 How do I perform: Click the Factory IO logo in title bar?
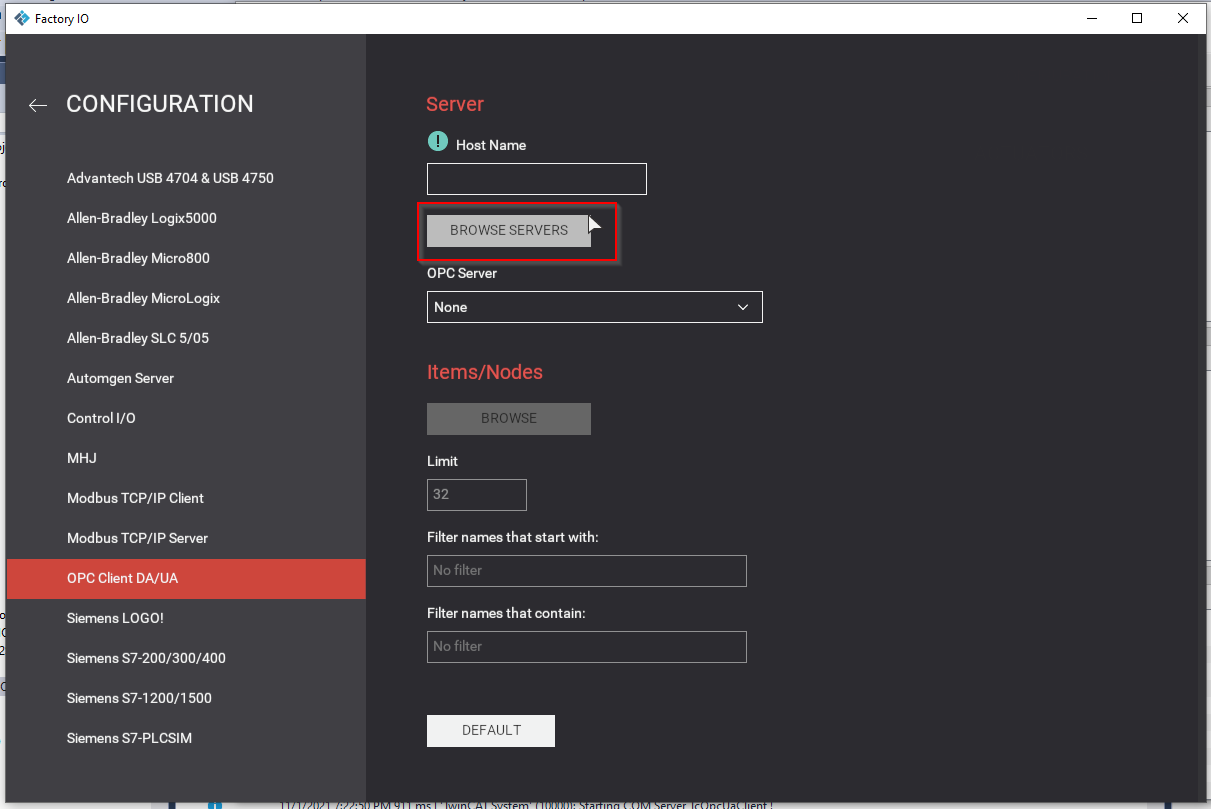[21, 18]
